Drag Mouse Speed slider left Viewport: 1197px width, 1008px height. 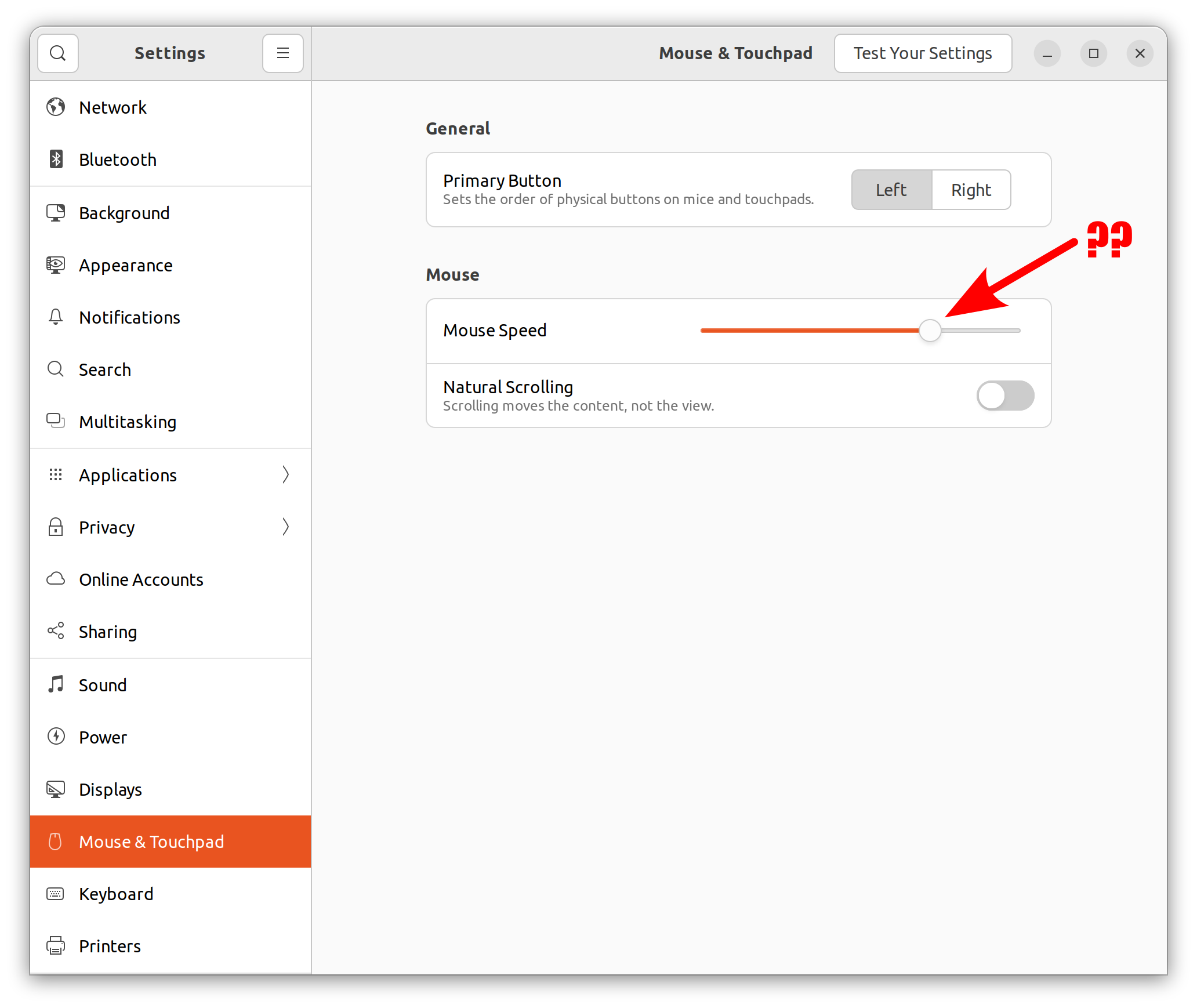click(928, 331)
